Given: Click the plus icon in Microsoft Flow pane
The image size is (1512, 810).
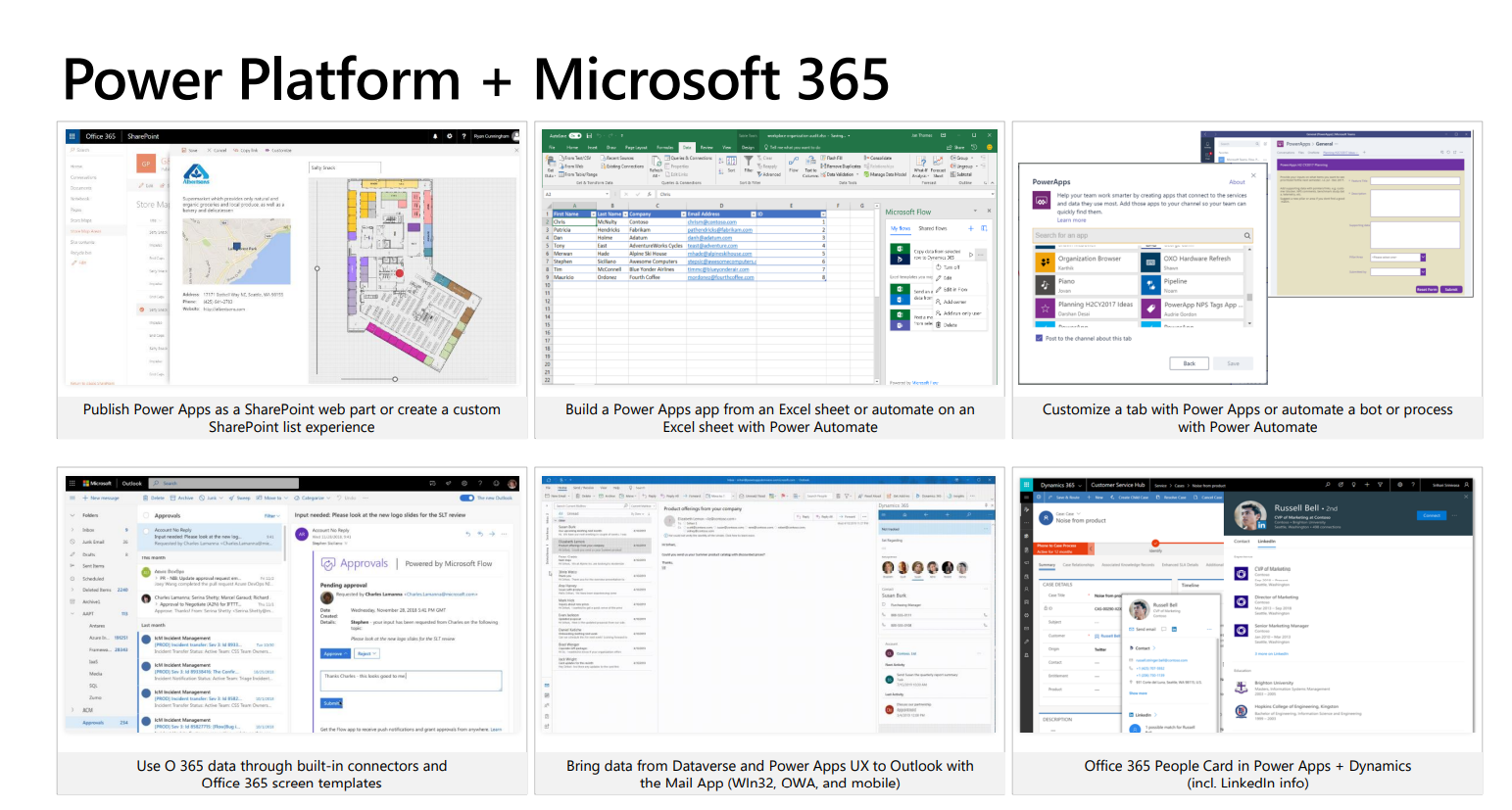Looking at the screenshot, I should [971, 228].
